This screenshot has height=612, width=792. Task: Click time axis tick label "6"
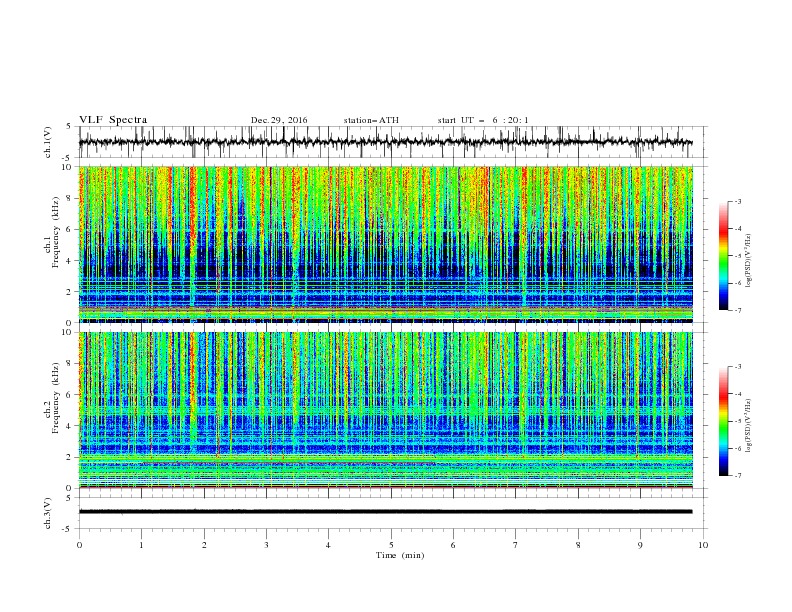pos(453,545)
